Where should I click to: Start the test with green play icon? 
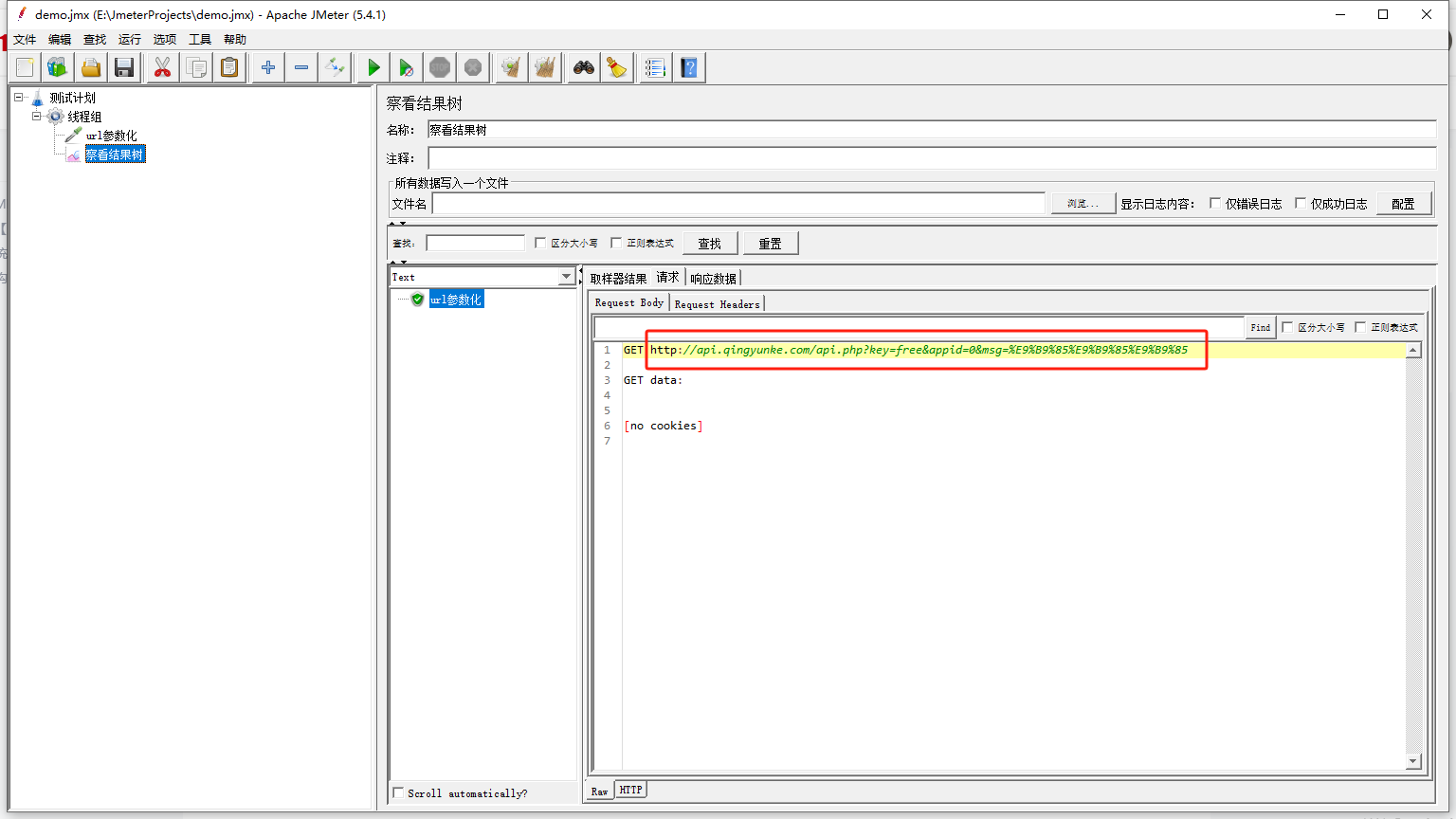tap(373, 67)
